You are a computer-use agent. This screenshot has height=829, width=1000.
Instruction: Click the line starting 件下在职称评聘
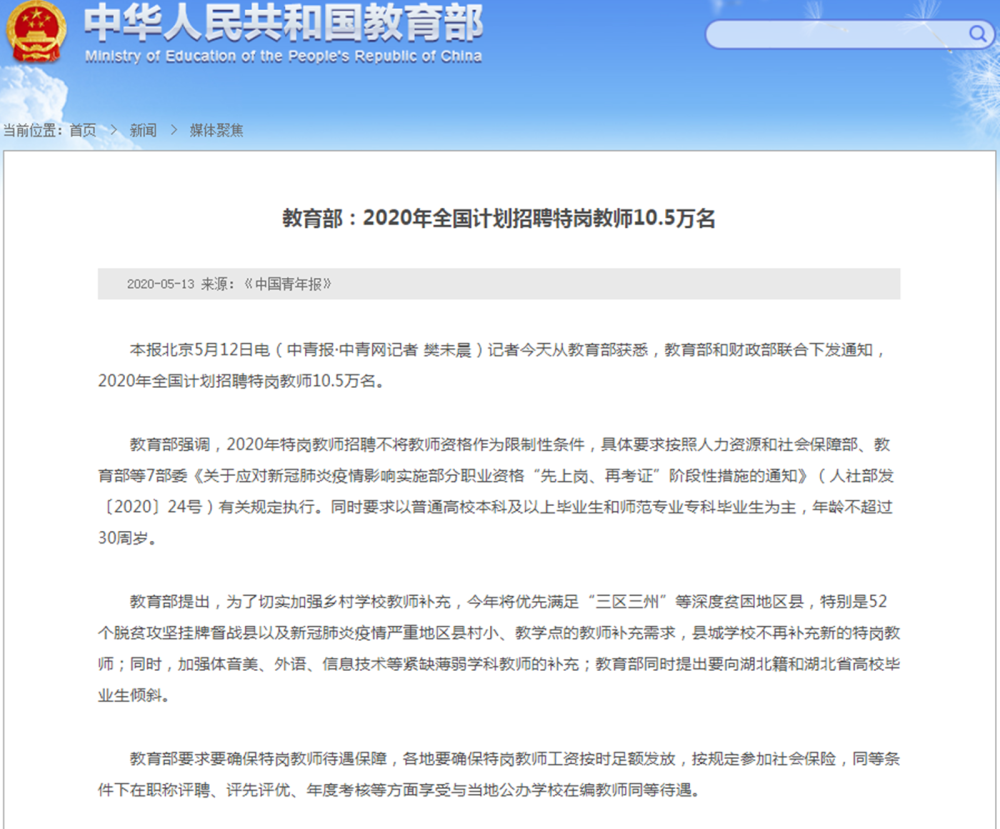pos(400,790)
